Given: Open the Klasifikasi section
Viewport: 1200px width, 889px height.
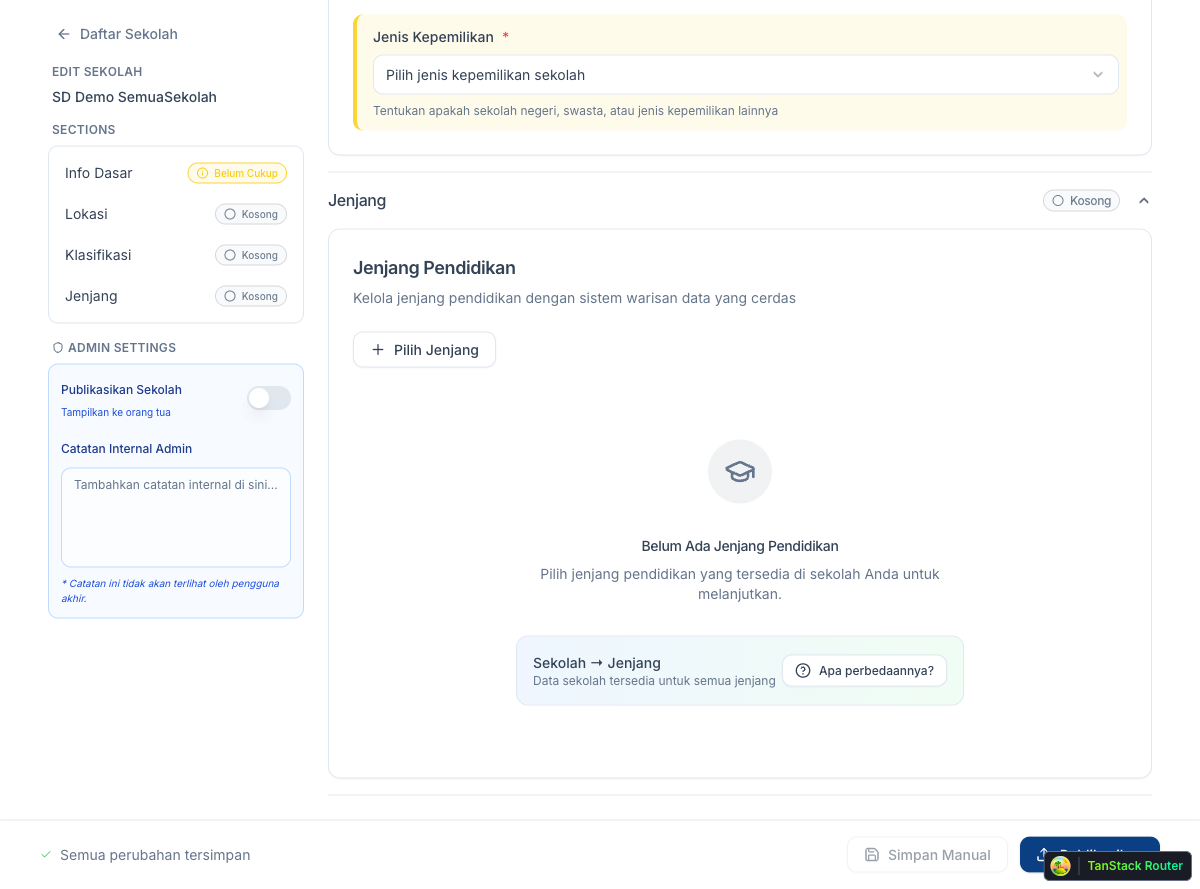Looking at the screenshot, I should pos(98,255).
